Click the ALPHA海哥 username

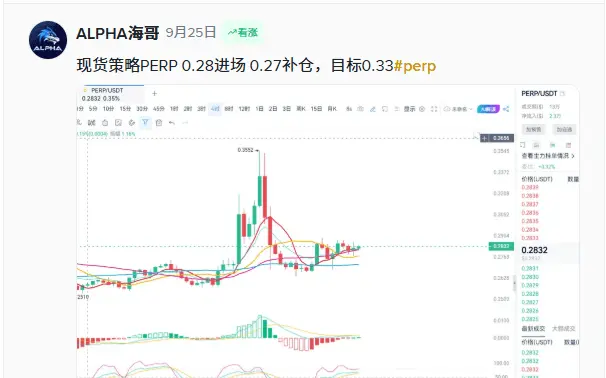[x=117, y=33]
